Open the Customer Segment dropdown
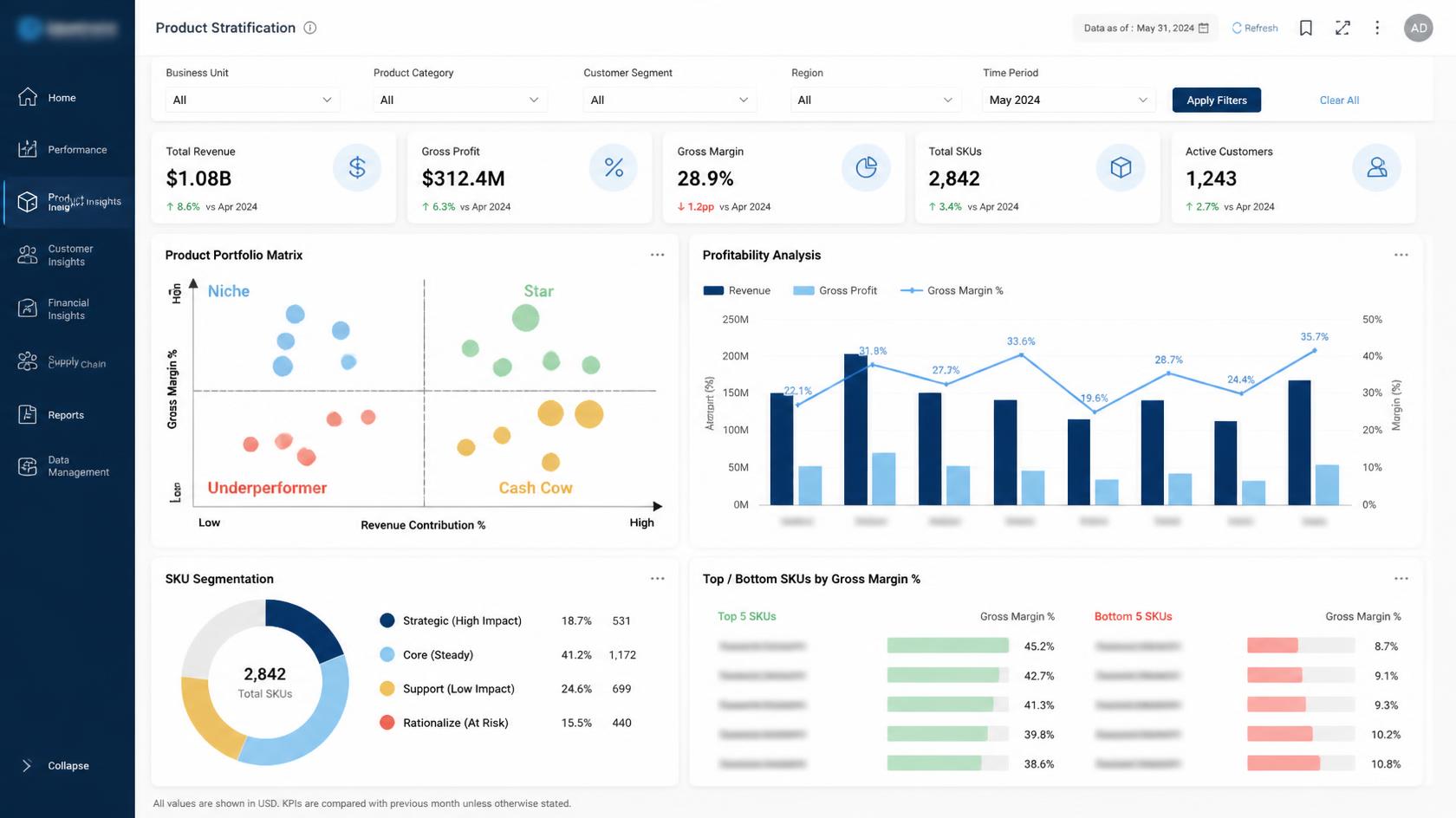 tap(669, 100)
